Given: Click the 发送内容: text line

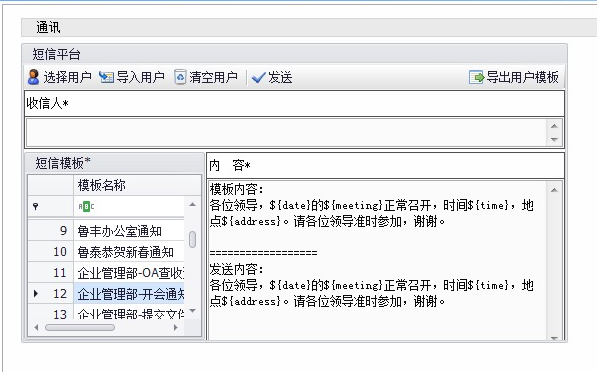Looking at the screenshot, I should pyautogui.click(x=236, y=269).
